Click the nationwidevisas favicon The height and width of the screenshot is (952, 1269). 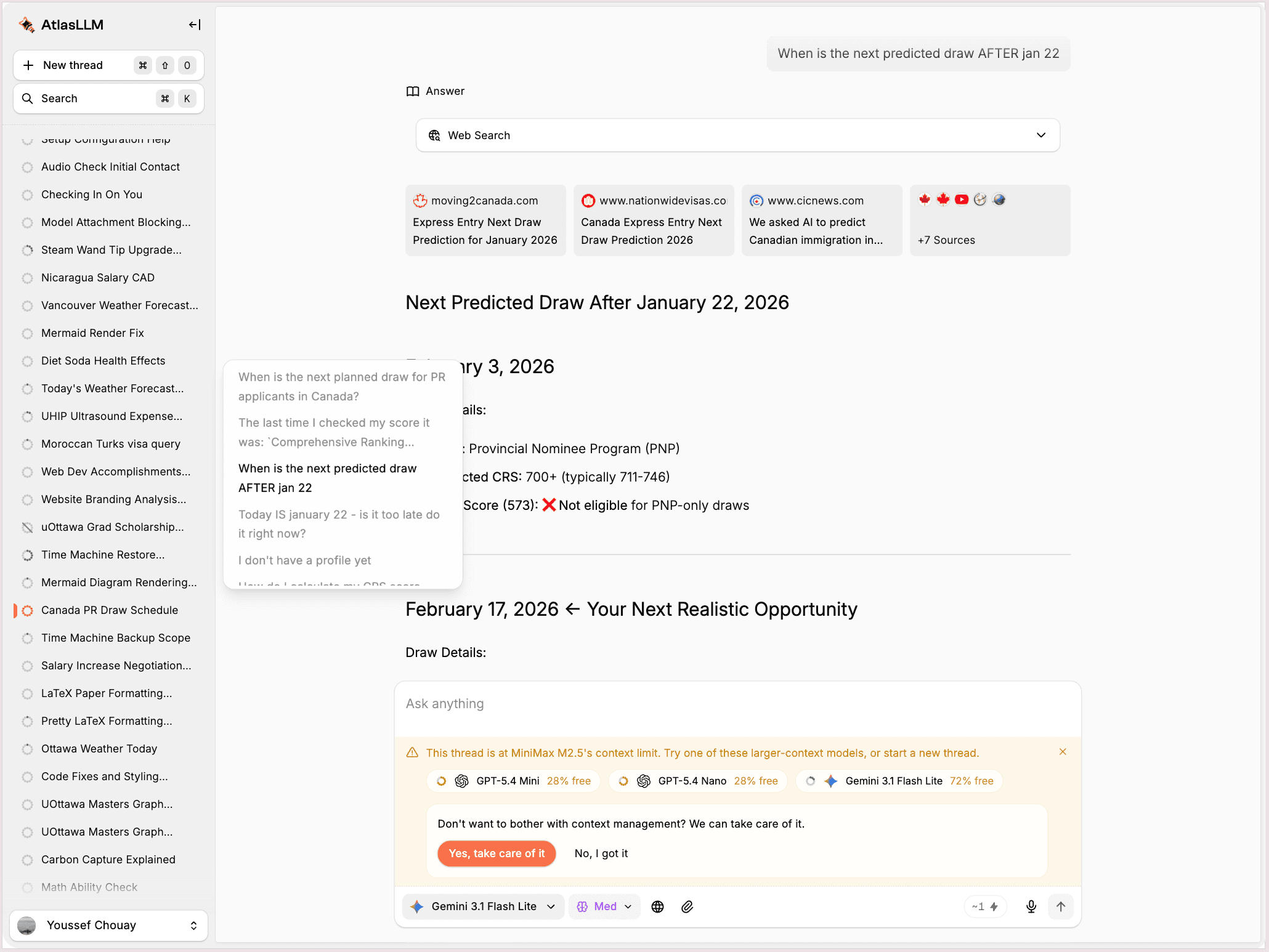(x=588, y=201)
